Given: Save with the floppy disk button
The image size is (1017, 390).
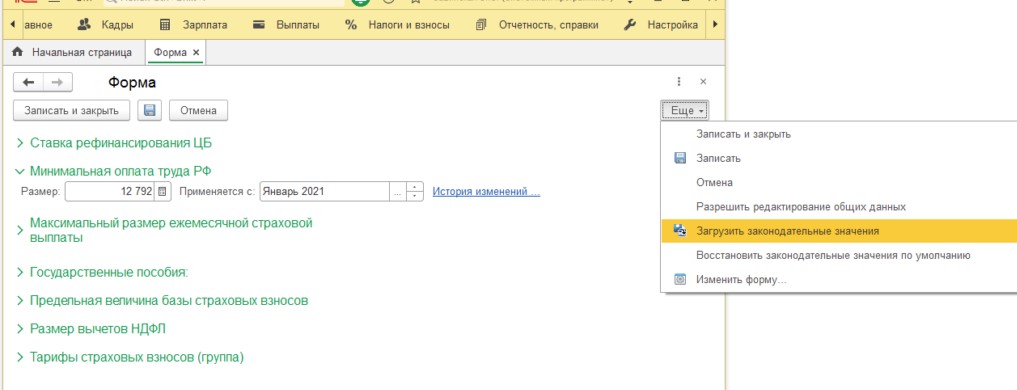Looking at the screenshot, I should tap(150, 110).
